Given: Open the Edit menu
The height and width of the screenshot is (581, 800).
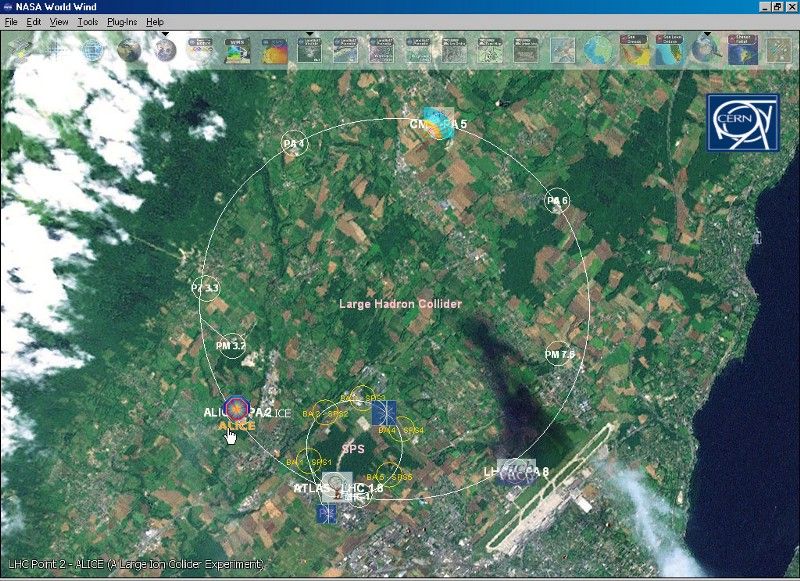Looking at the screenshot, I should (x=34, y=22).
